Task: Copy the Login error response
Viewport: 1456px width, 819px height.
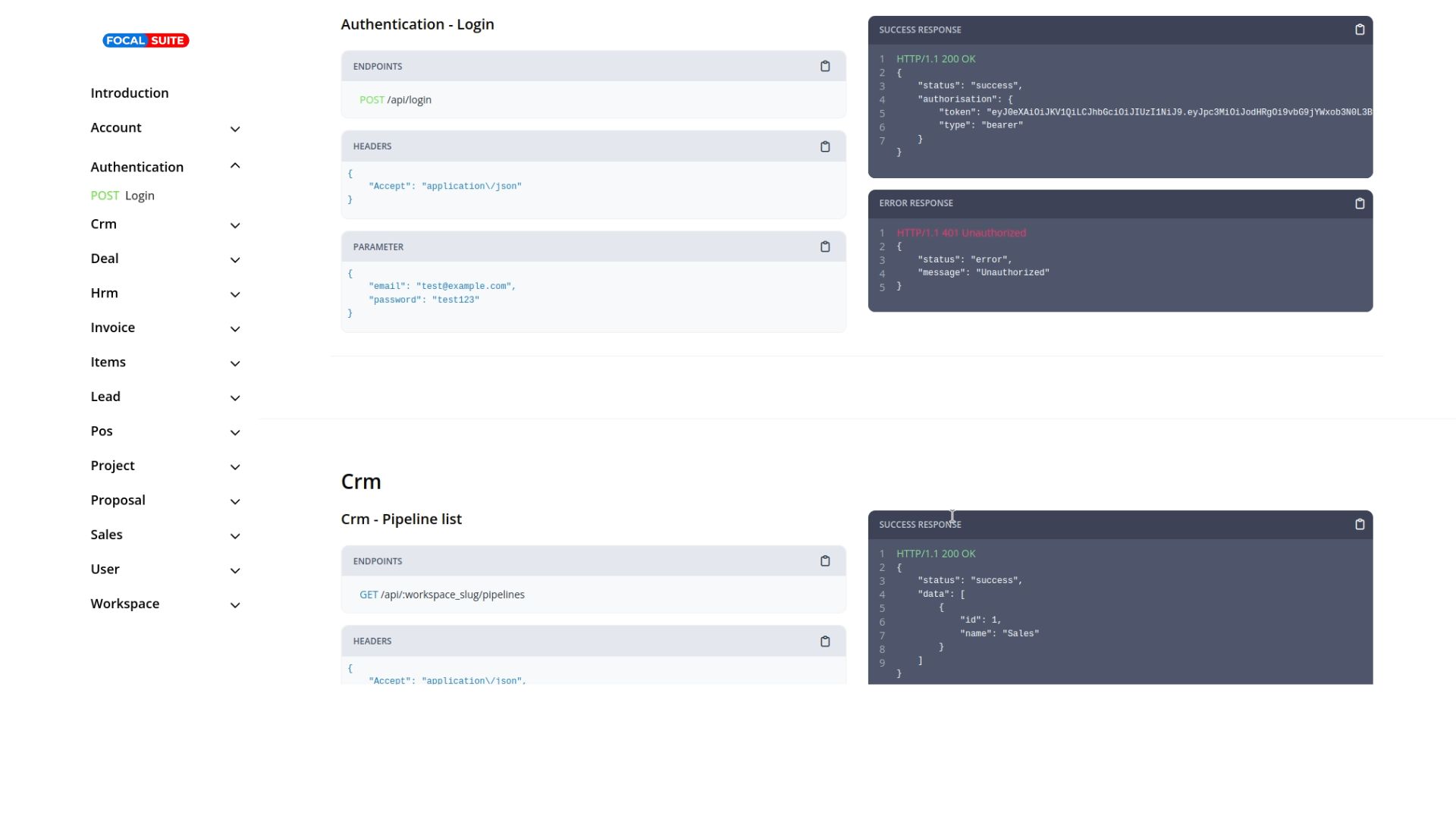Action: (x=1359, y=204)
